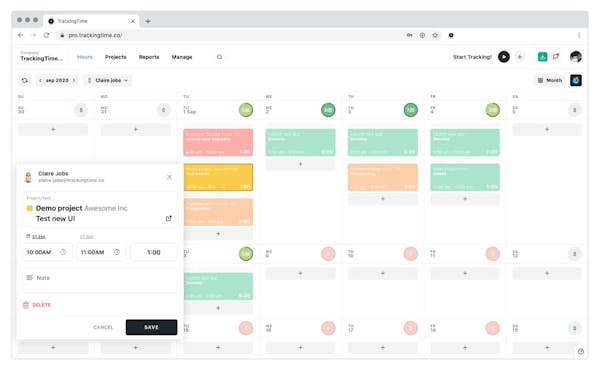600x372 pixels.
Task: Click the search magnifier icon
Action: point(219,57)
